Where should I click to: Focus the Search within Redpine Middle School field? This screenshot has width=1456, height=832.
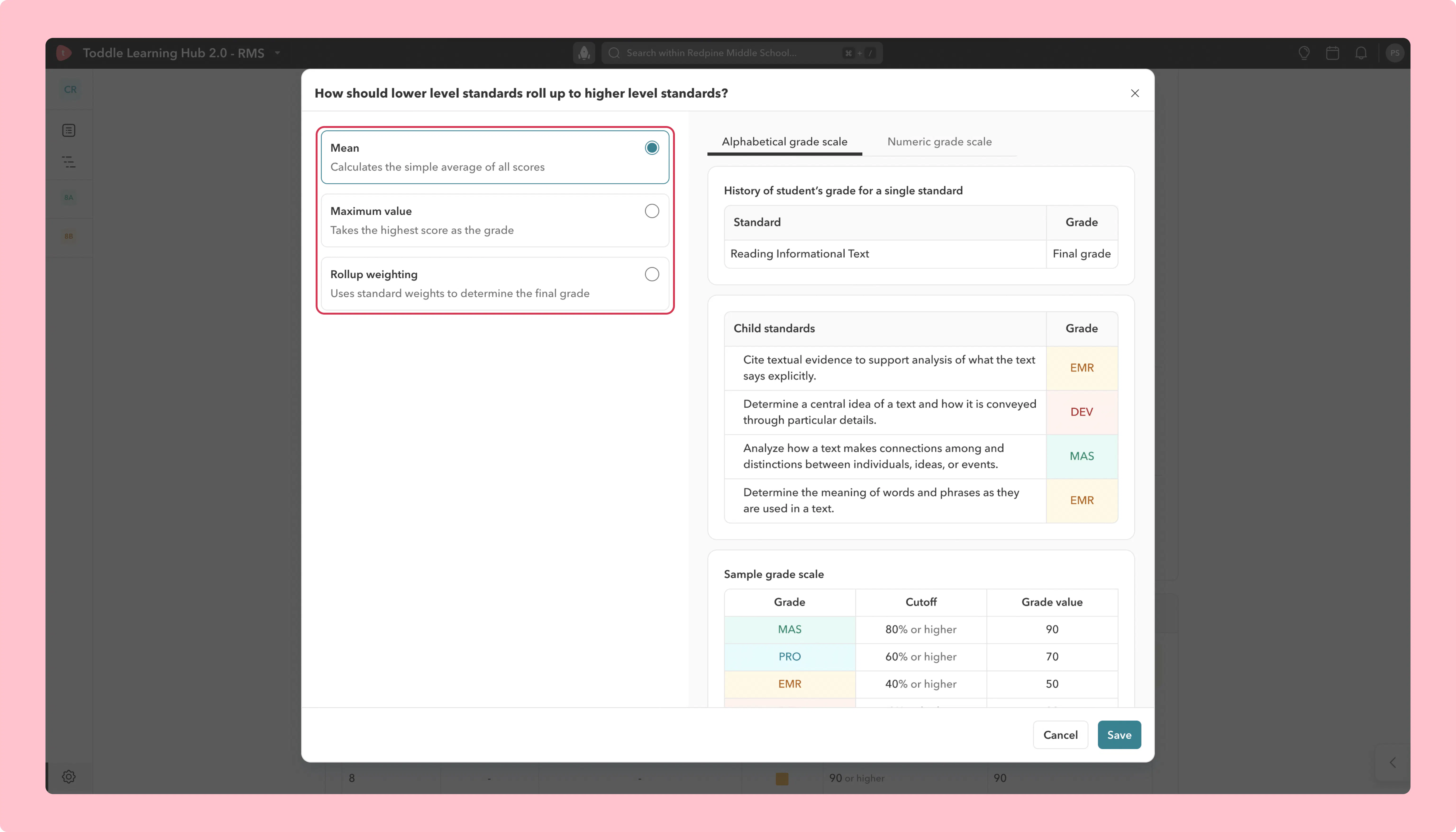742,53
